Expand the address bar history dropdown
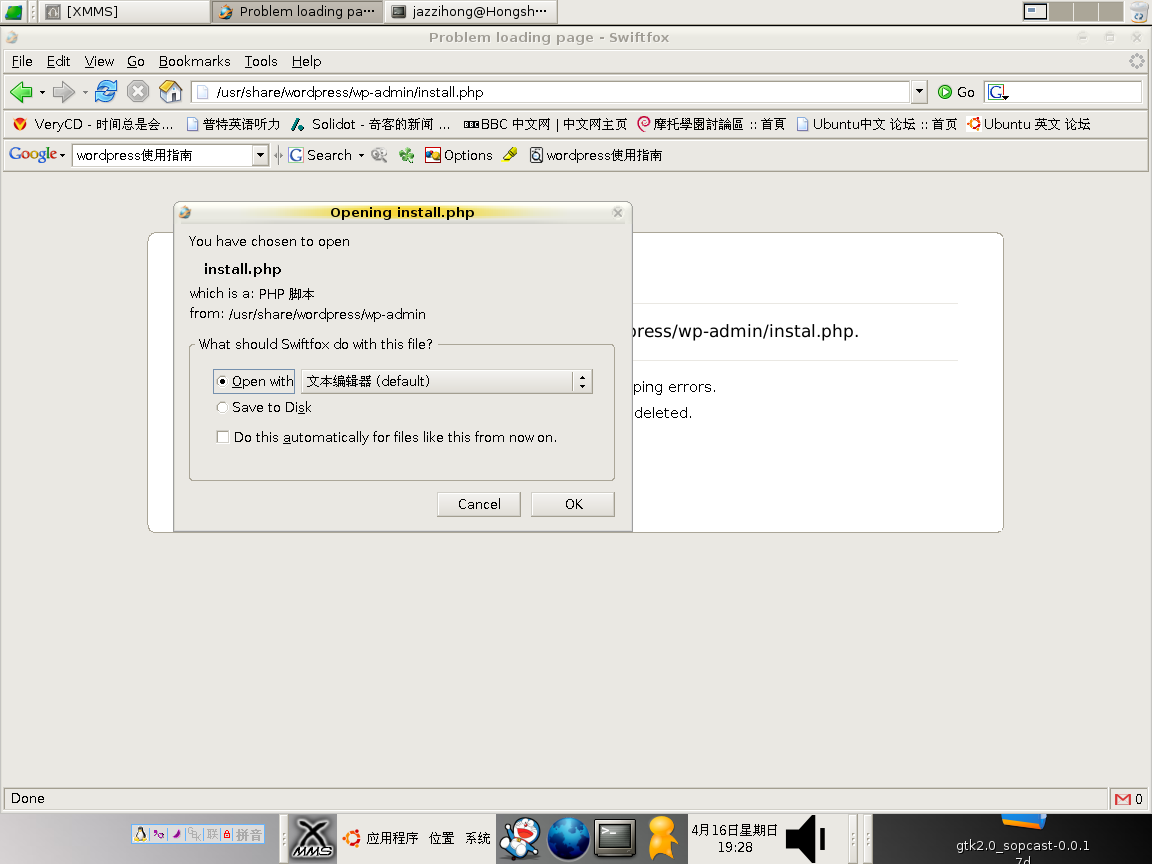1152x864 pixels. [919, 92]
